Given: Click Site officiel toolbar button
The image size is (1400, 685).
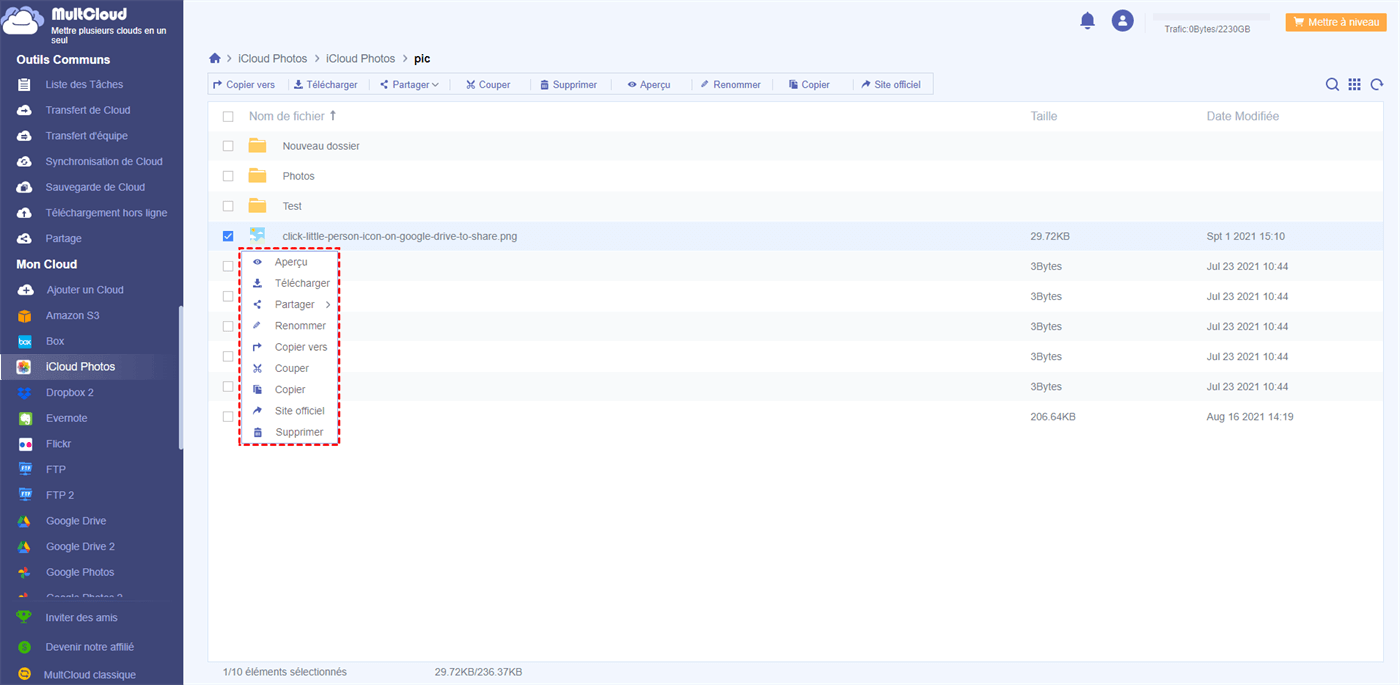Looking at the screenshot, I should click(892, 85).
